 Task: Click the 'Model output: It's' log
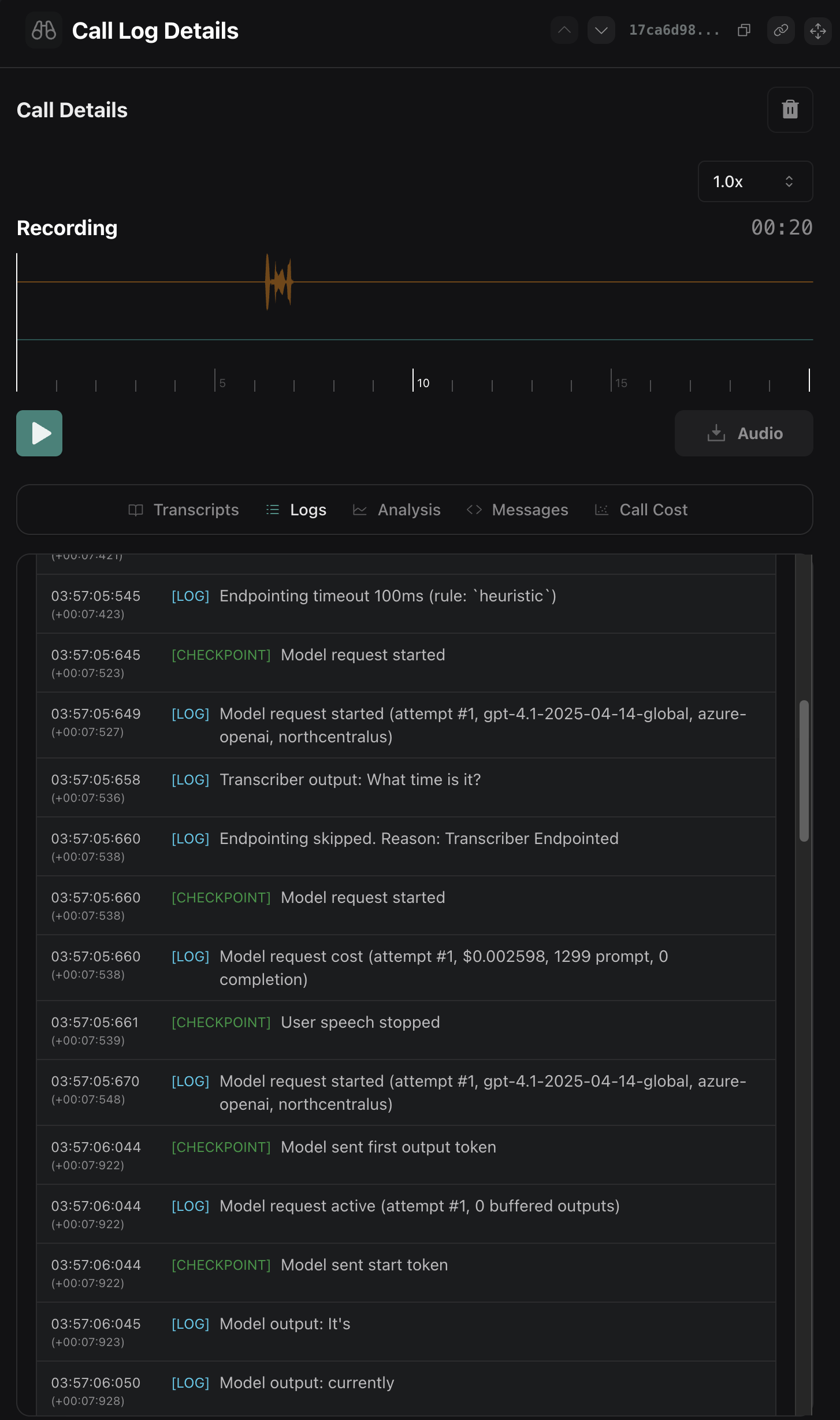406,1332
